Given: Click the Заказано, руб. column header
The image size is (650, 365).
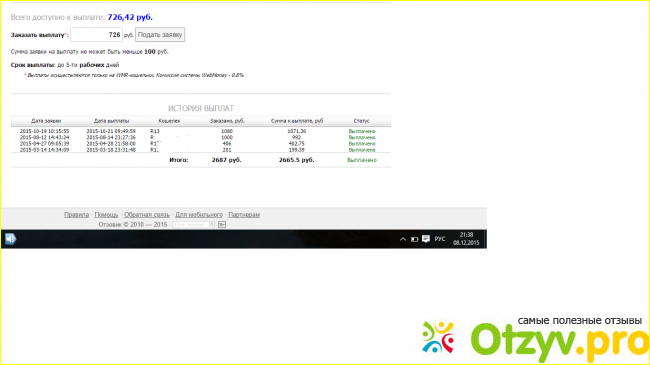Looking at the screenshot, I should tap(227, 121).
